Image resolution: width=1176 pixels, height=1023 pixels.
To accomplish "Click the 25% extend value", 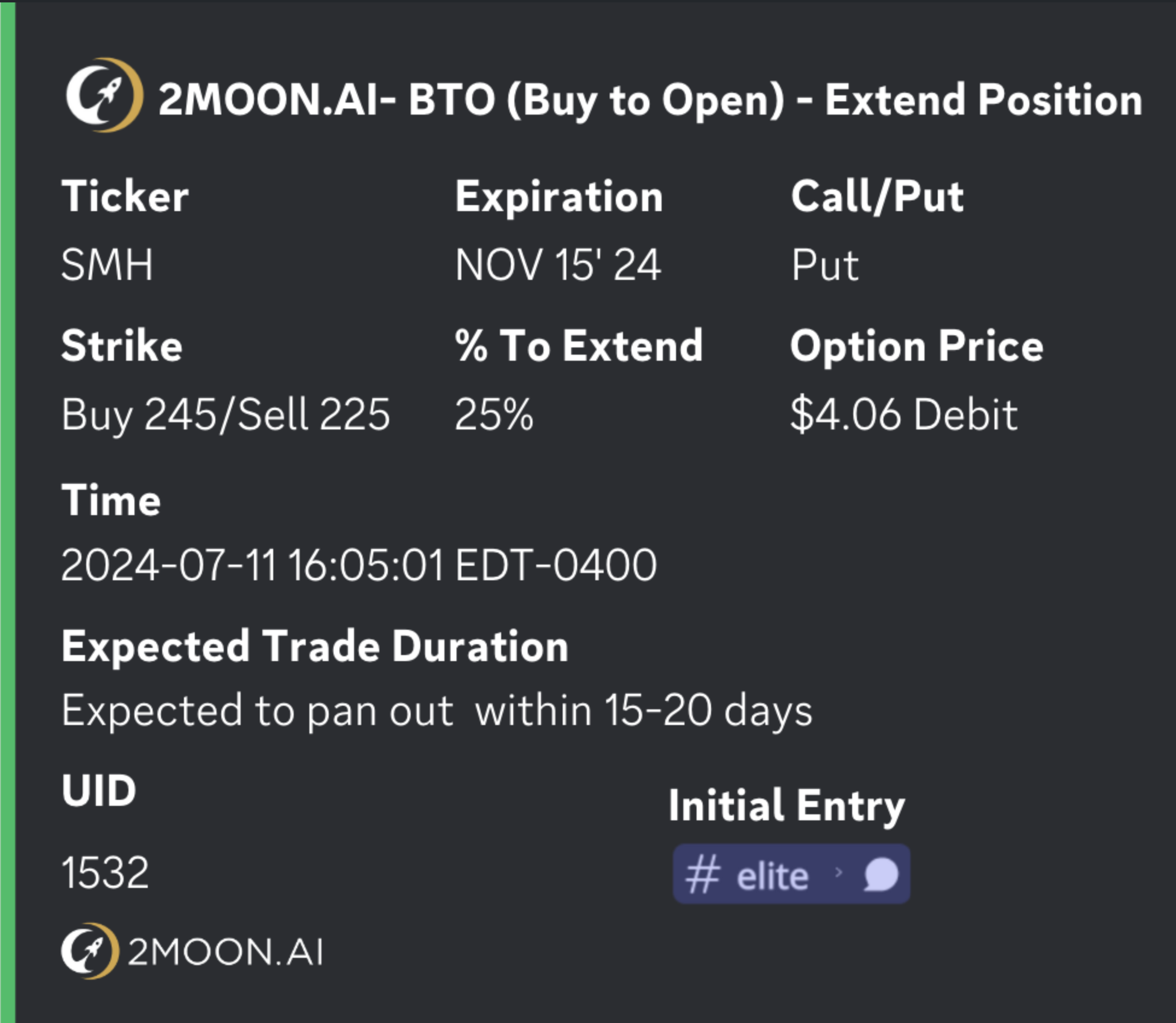I will 494,414.
